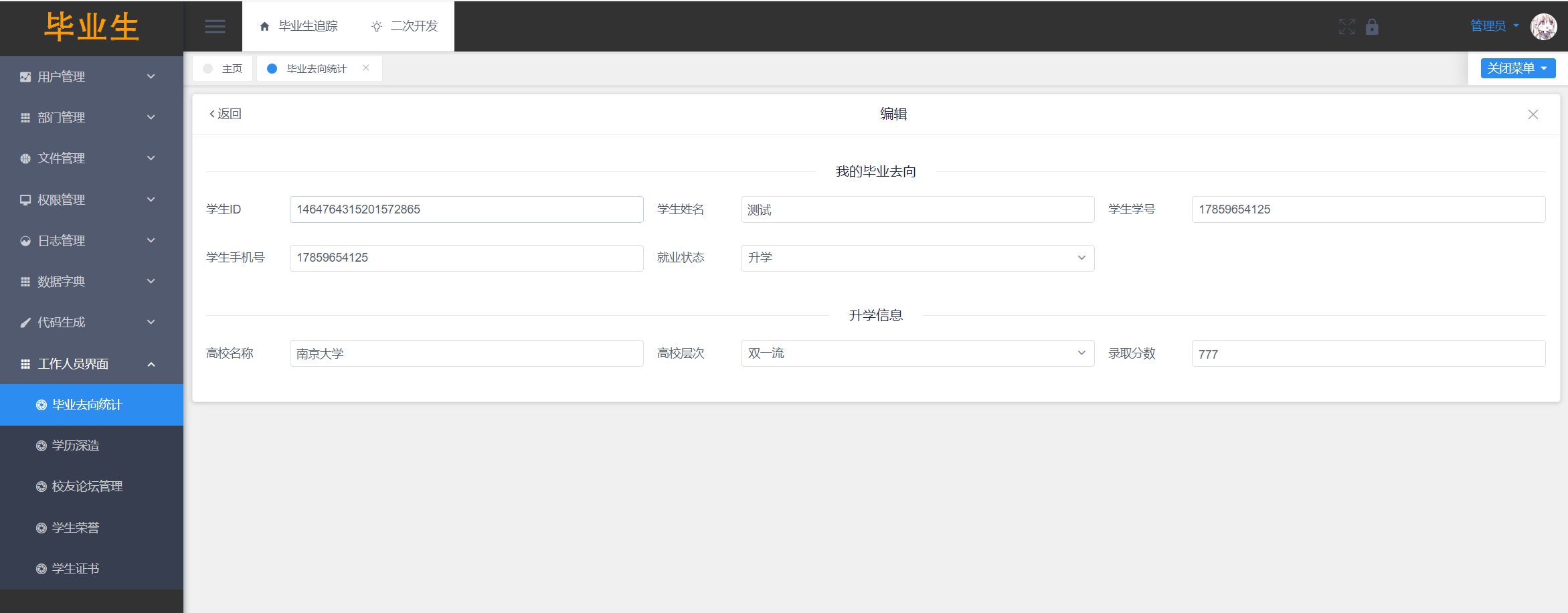Image resolution: width=1568 pixels, height=613 pixels.
Task: Open 学历深造 in the sidebar
Action: [92, 446]
